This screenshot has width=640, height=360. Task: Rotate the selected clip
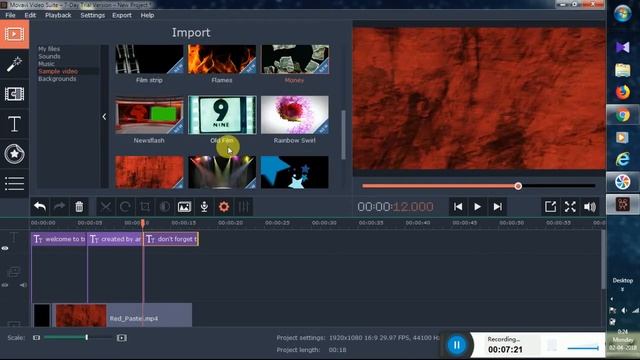pos(125,207)
